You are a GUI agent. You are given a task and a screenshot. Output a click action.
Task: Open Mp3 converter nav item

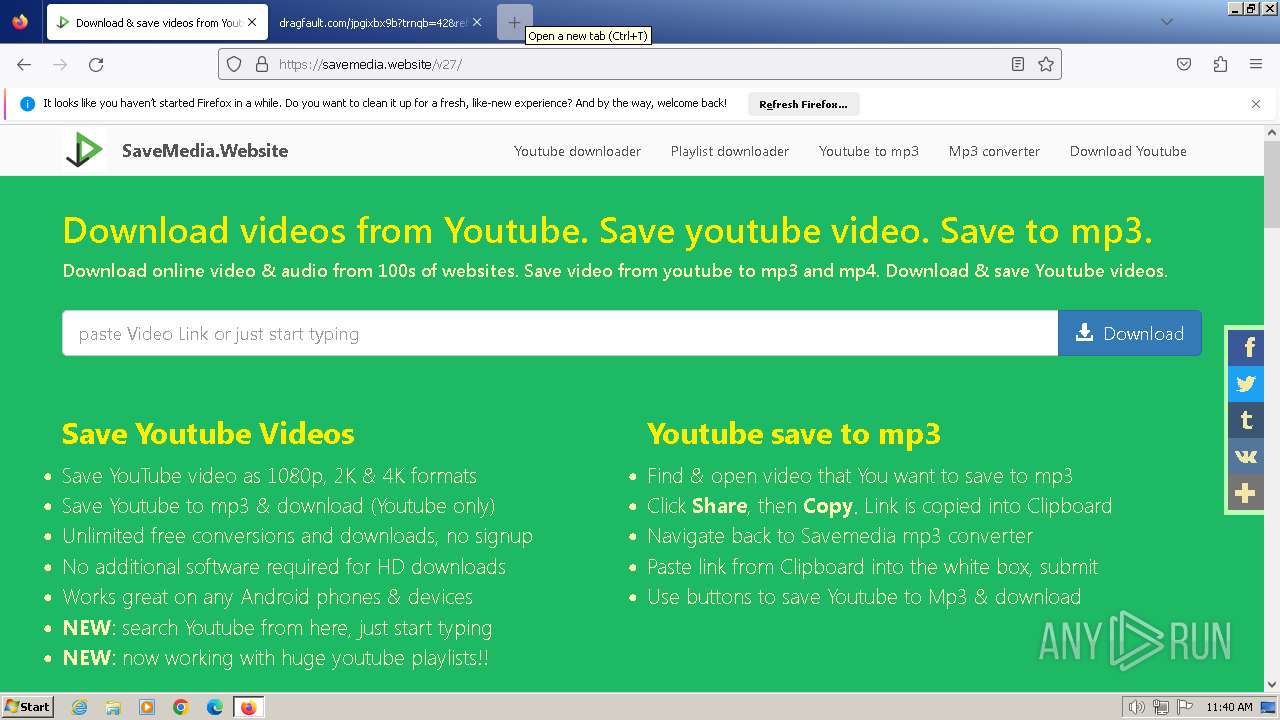[994, 151]
